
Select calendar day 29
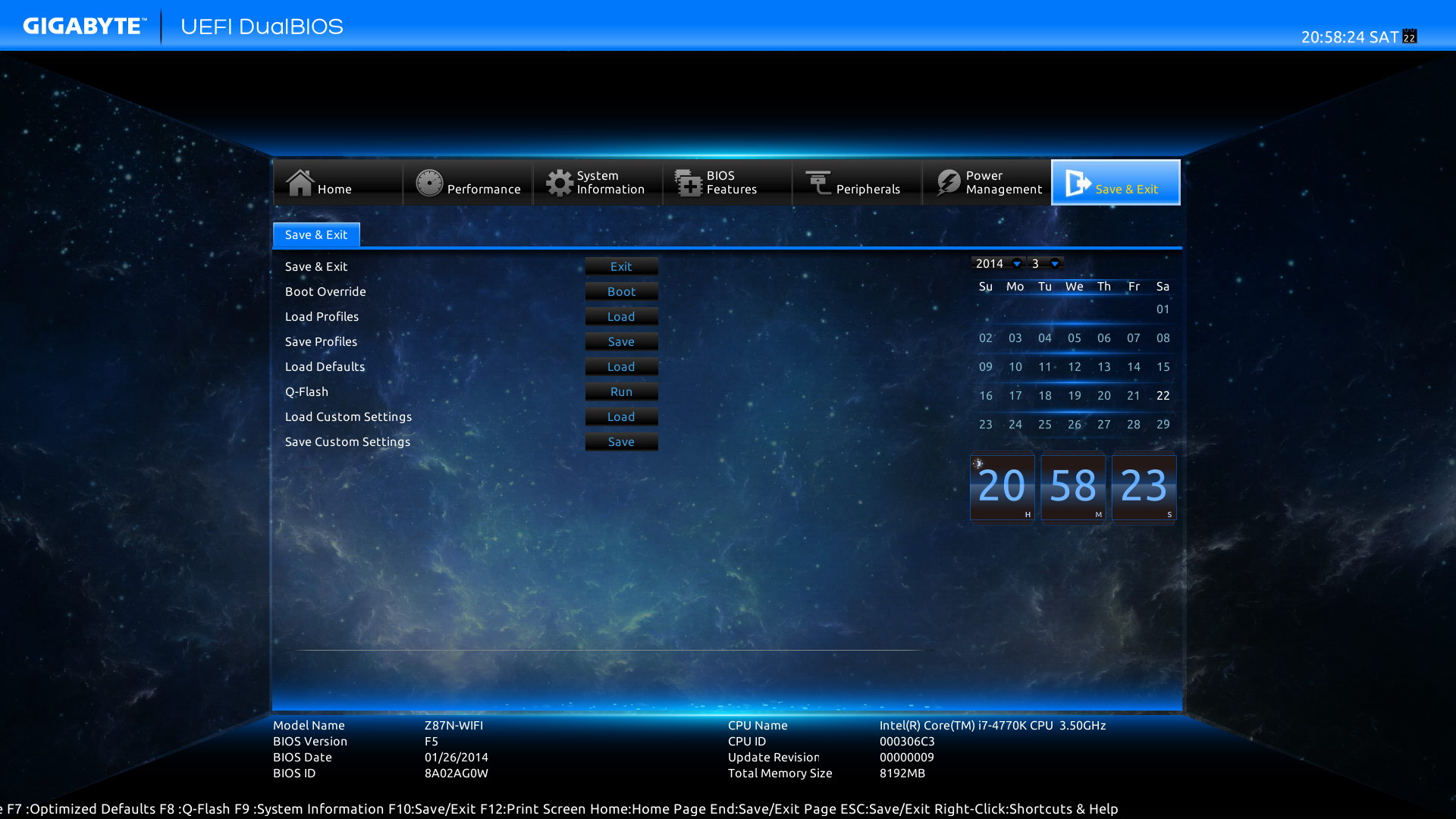click(x=1163, y=425)
